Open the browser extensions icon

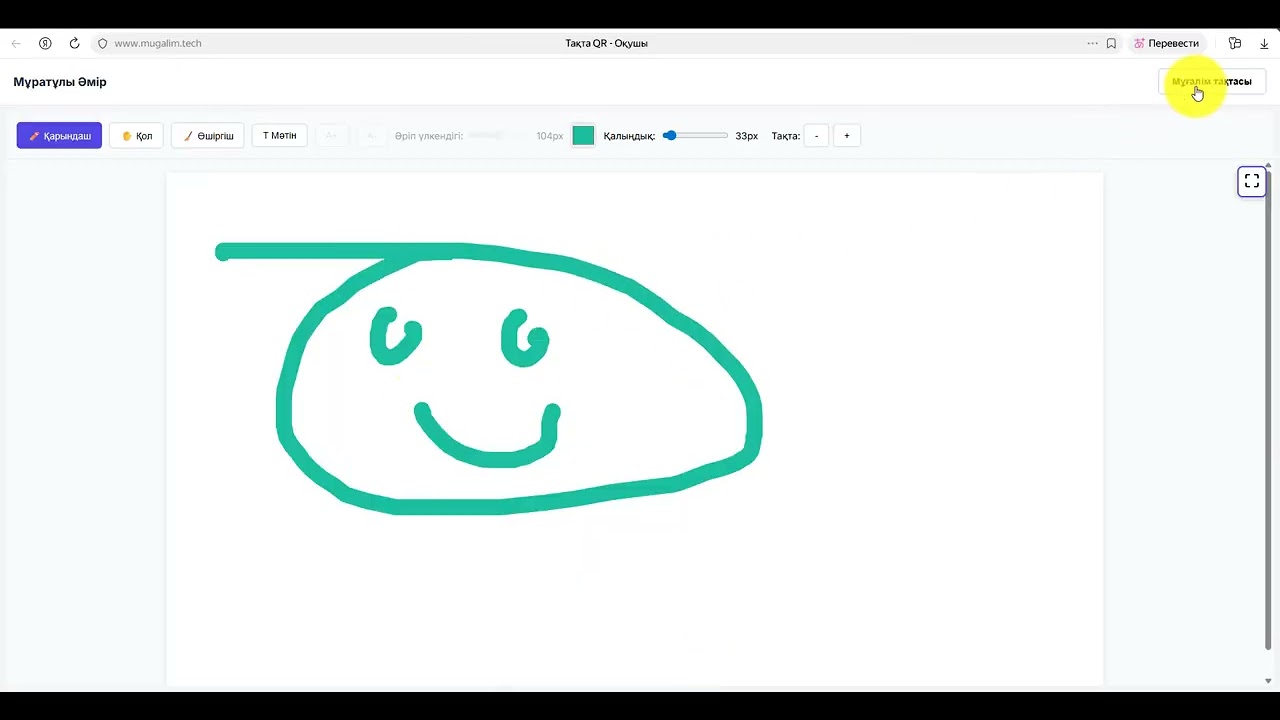point(1235,44)
